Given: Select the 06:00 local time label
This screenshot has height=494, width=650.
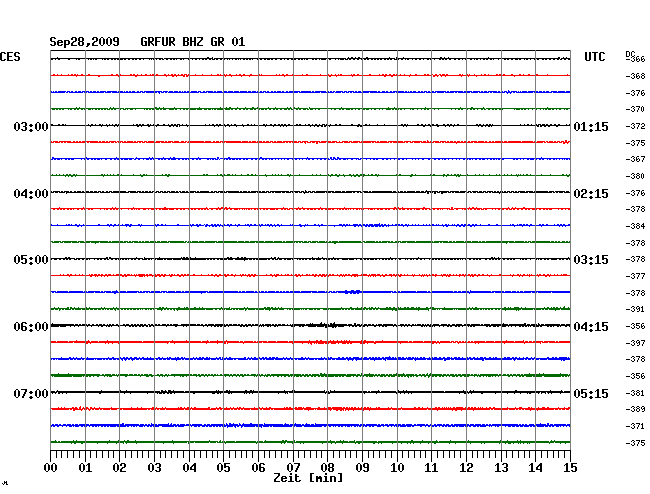Looking at the screenshot, I should point(31,327).
